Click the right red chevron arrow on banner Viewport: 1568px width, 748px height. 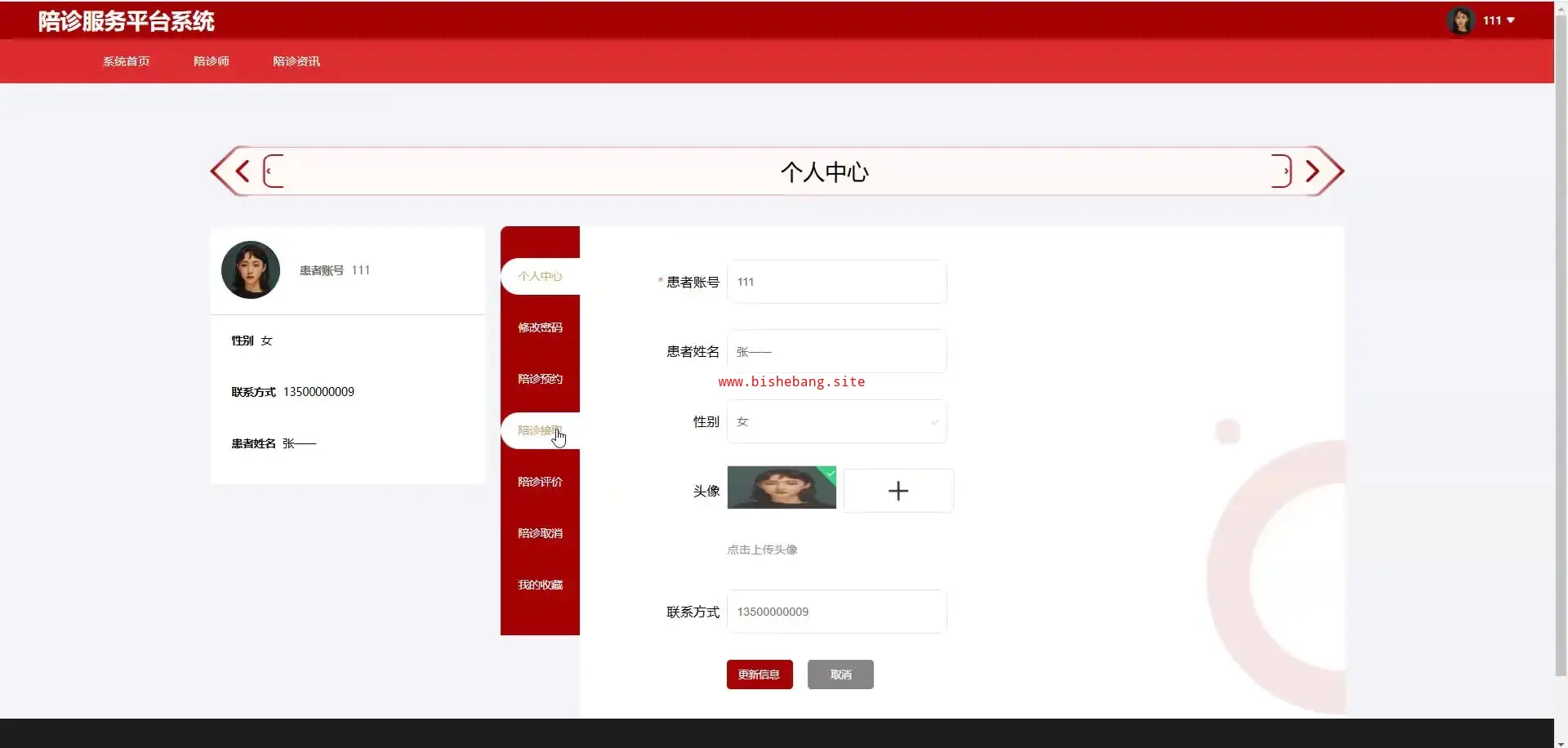click(x=1312, y=171)
